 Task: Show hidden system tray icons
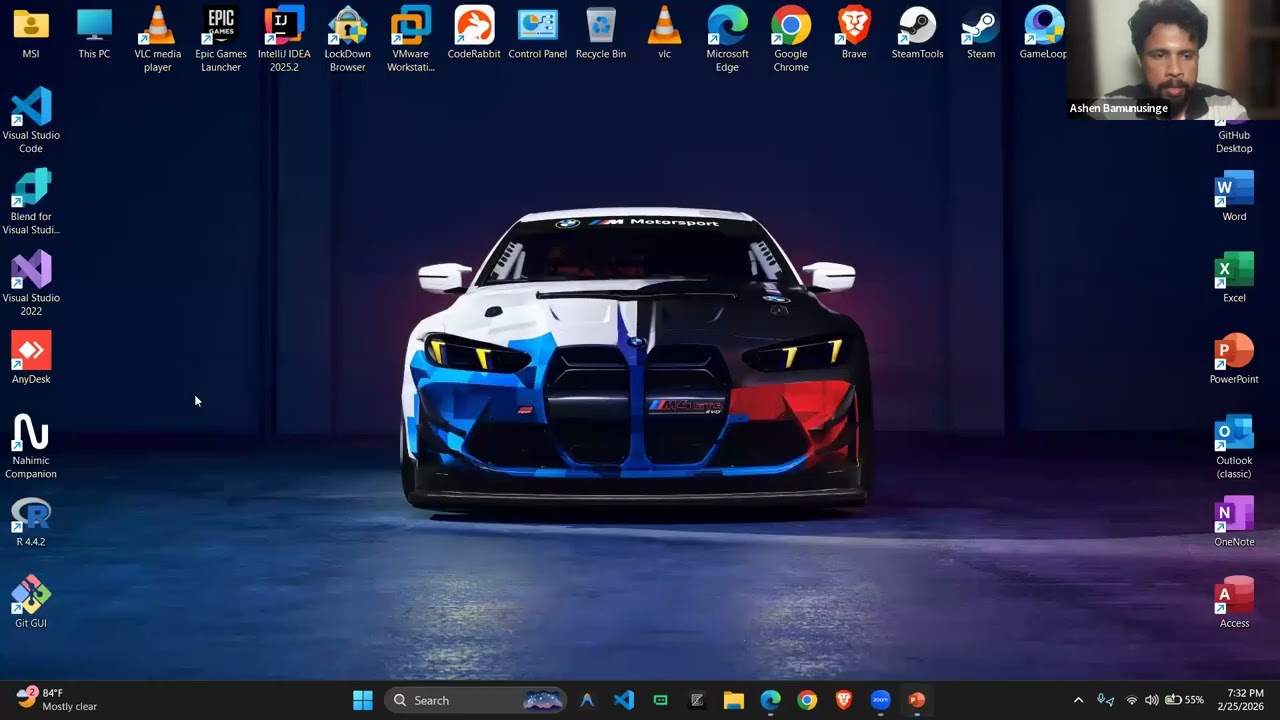pos(1078,700)
